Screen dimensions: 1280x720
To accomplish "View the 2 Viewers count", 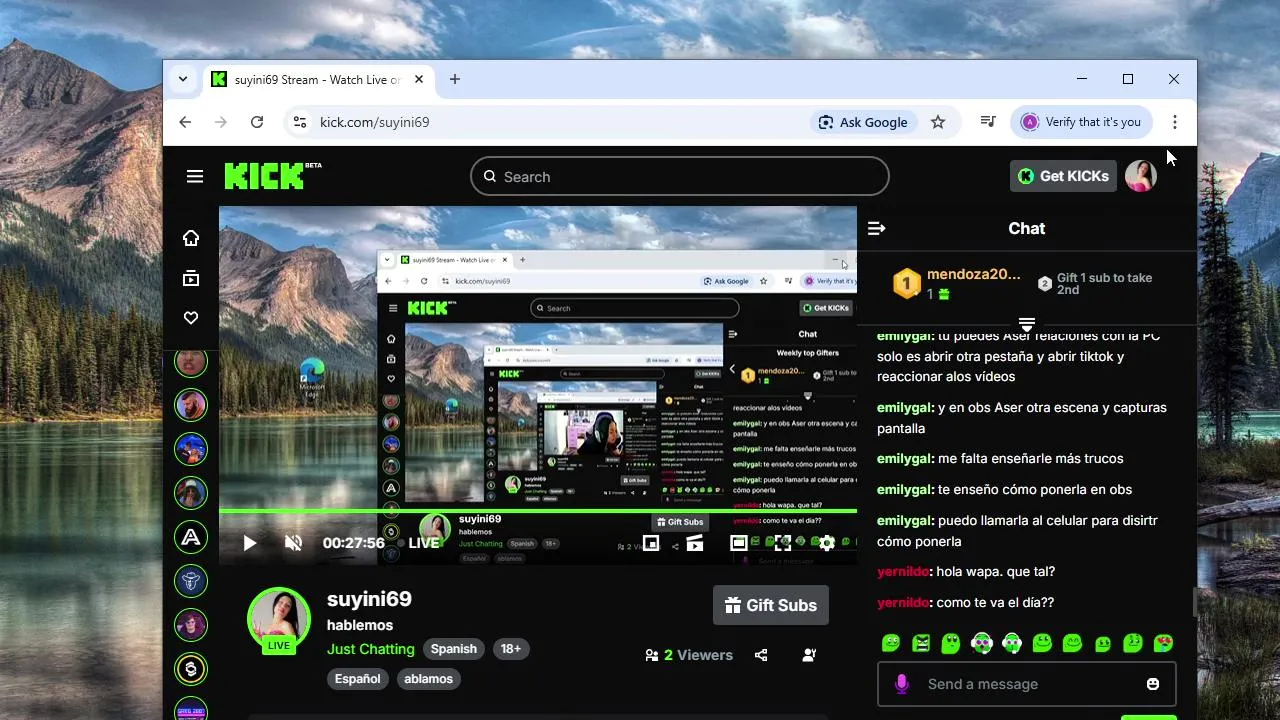I will 689,655.
